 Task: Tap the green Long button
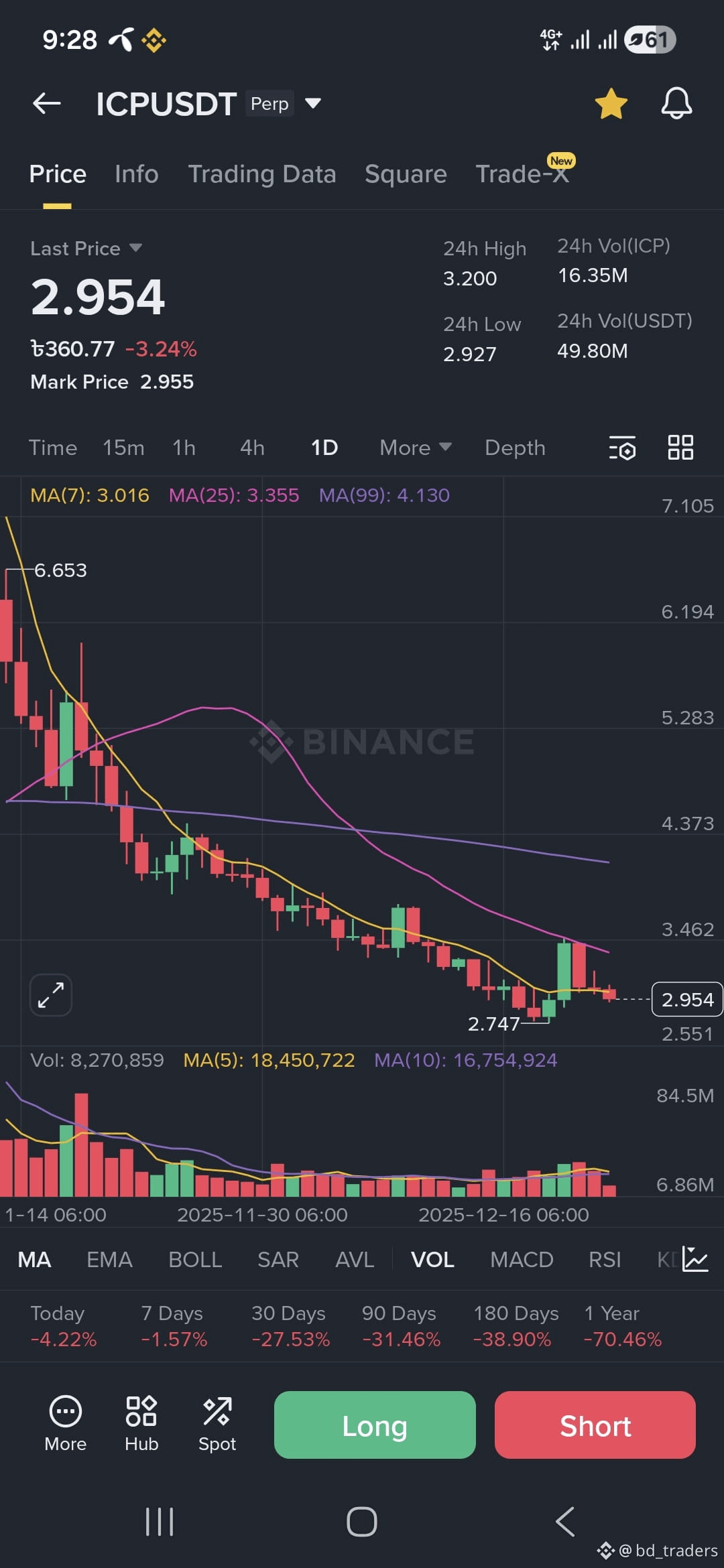click(x=375, y=1425)
